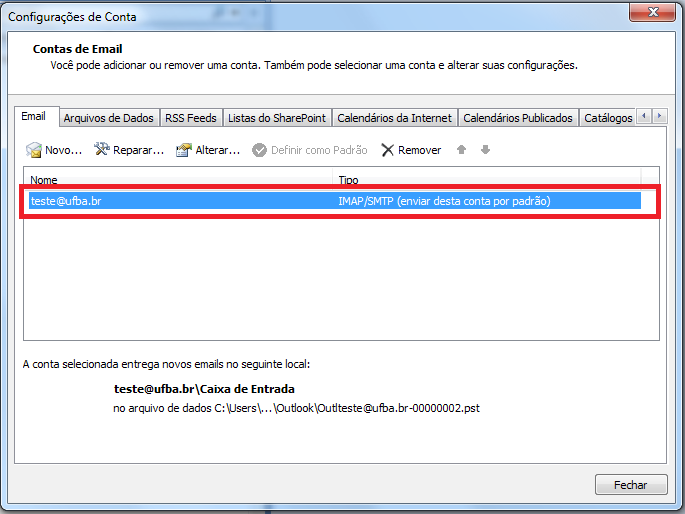The width and height of the screenshot is (685, 514).
Task: Select the Listas do SharePoint tab
Action: coord(277,118)
